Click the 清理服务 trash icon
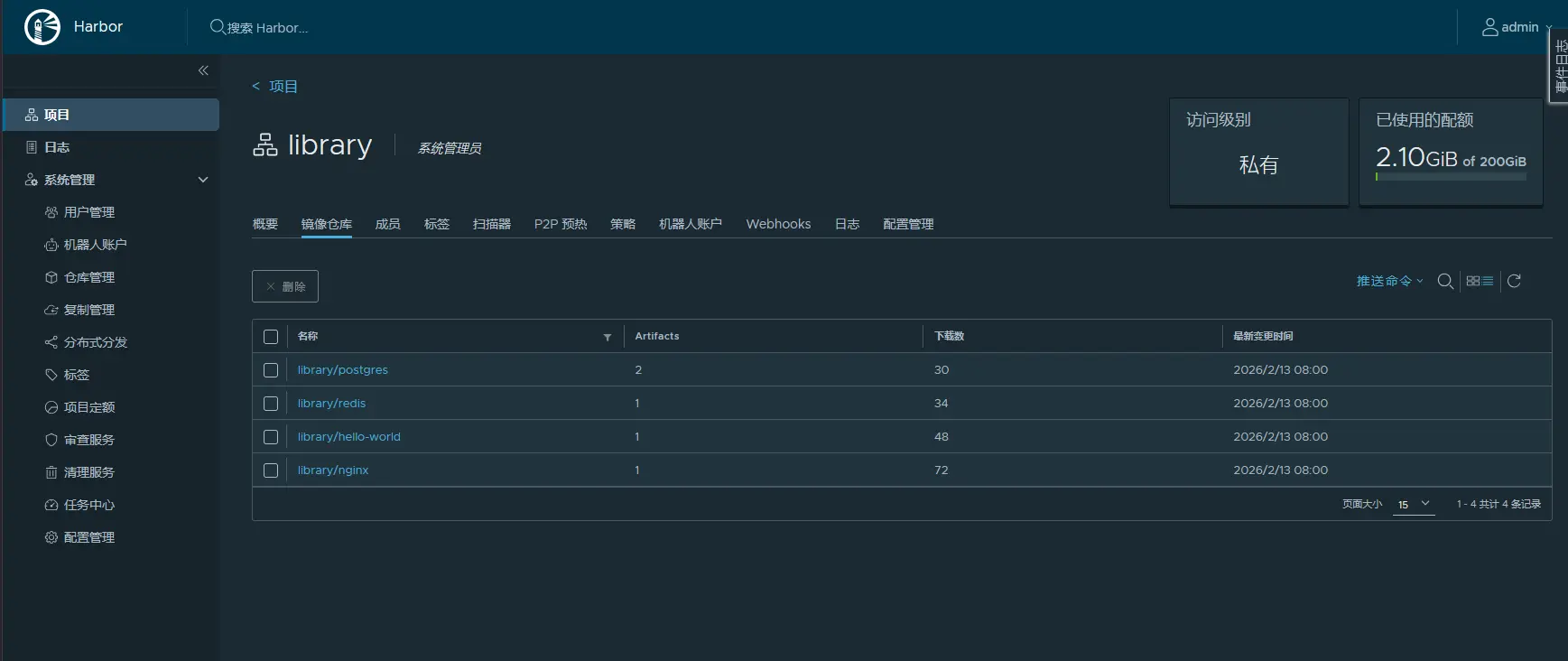 coord(51,472)
